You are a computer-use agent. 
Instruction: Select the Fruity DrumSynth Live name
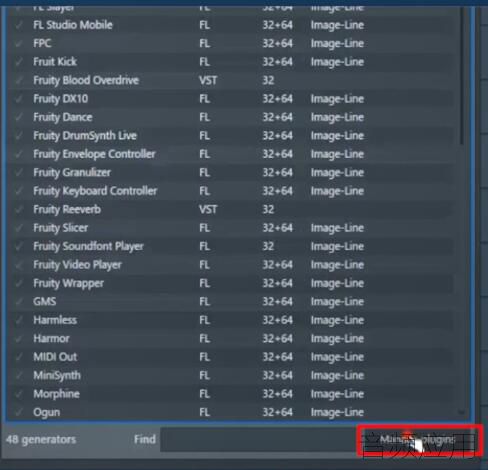85,136
